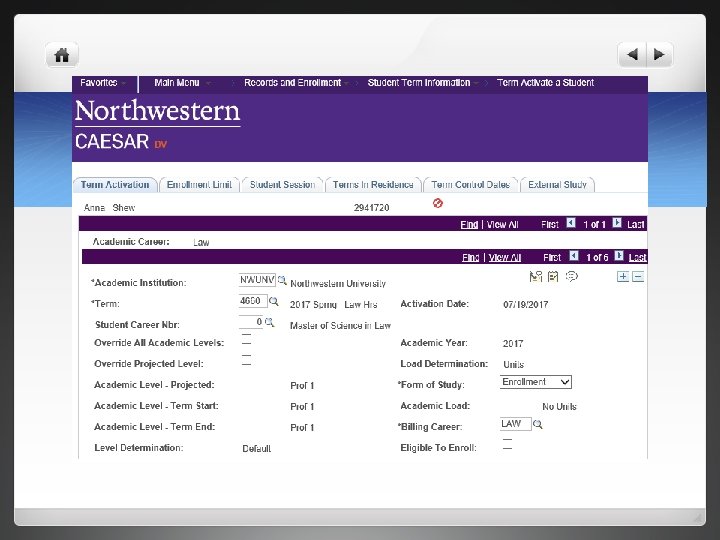
Task: Click Find link in term row header
Action: [471, 258]
